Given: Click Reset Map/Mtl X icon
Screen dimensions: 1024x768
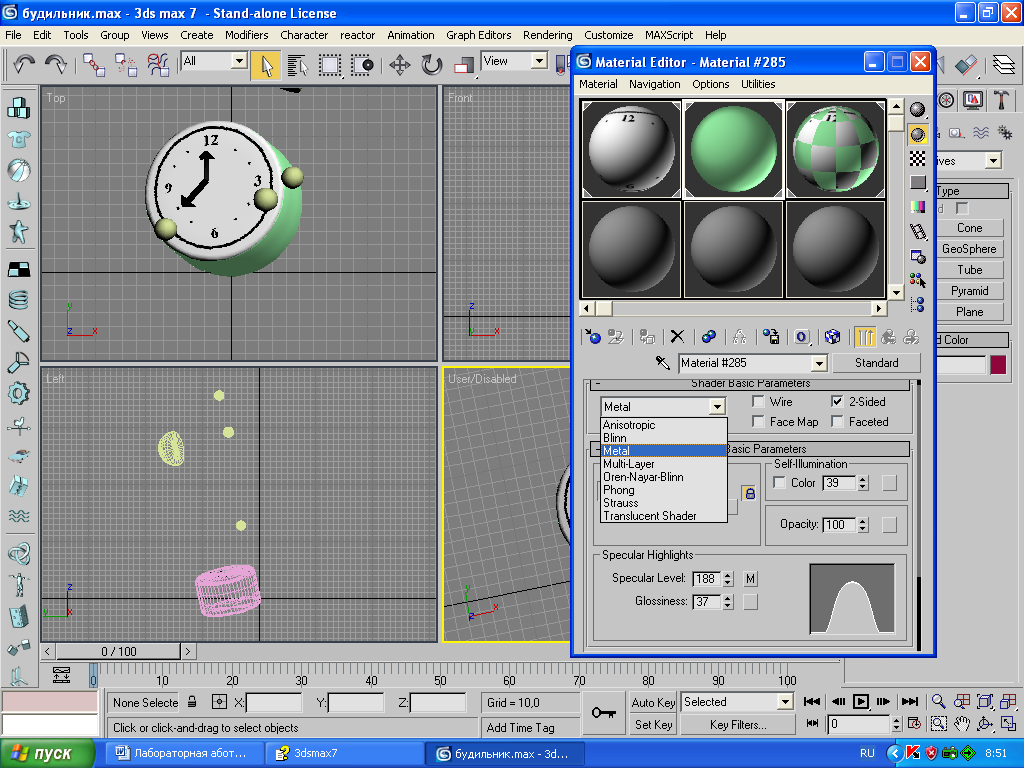Looking at the screenshot, I should pos(677,336).
